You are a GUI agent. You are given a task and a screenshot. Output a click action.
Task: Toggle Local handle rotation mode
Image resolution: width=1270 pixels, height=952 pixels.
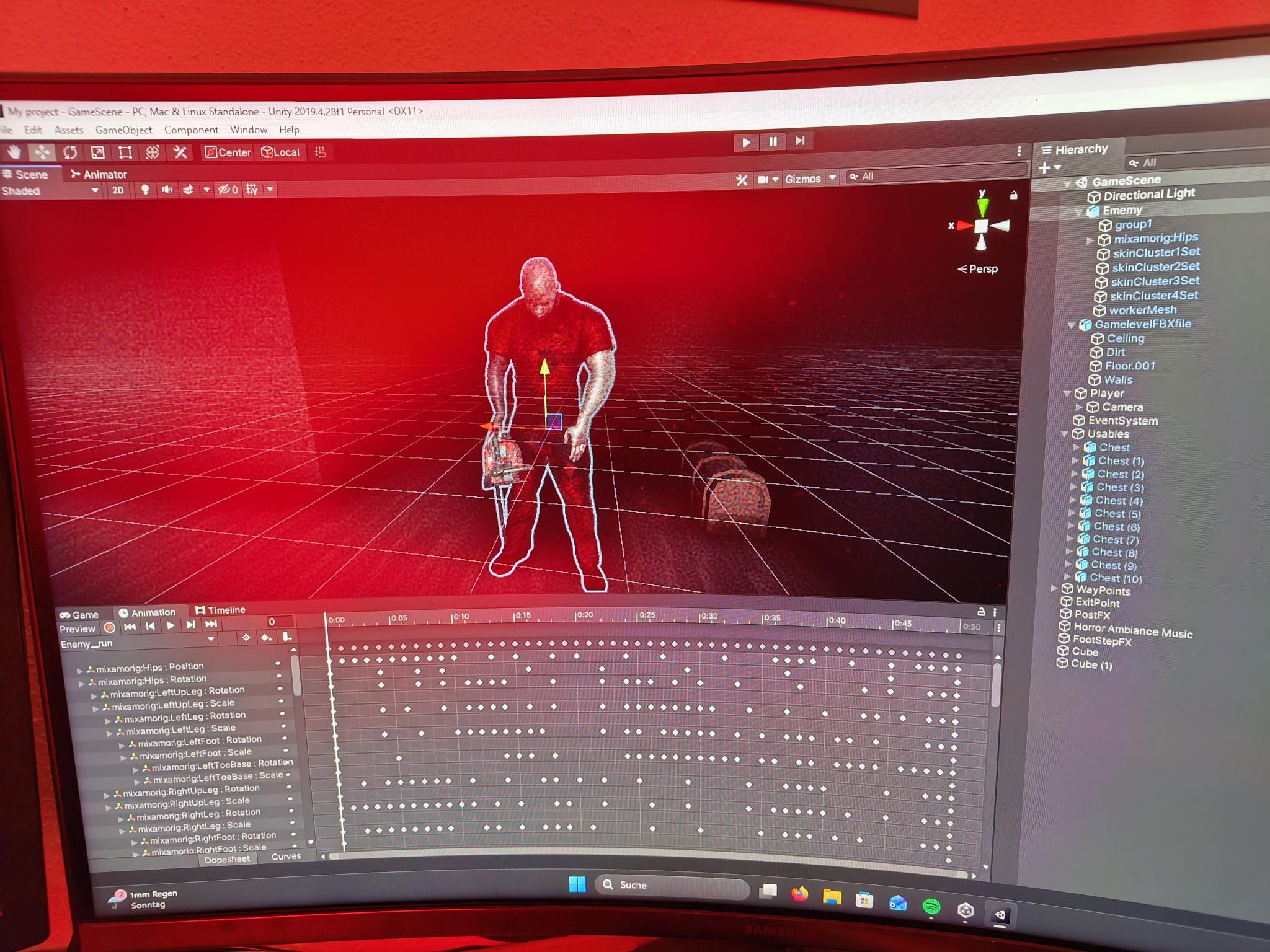click(x=280, y=152)
